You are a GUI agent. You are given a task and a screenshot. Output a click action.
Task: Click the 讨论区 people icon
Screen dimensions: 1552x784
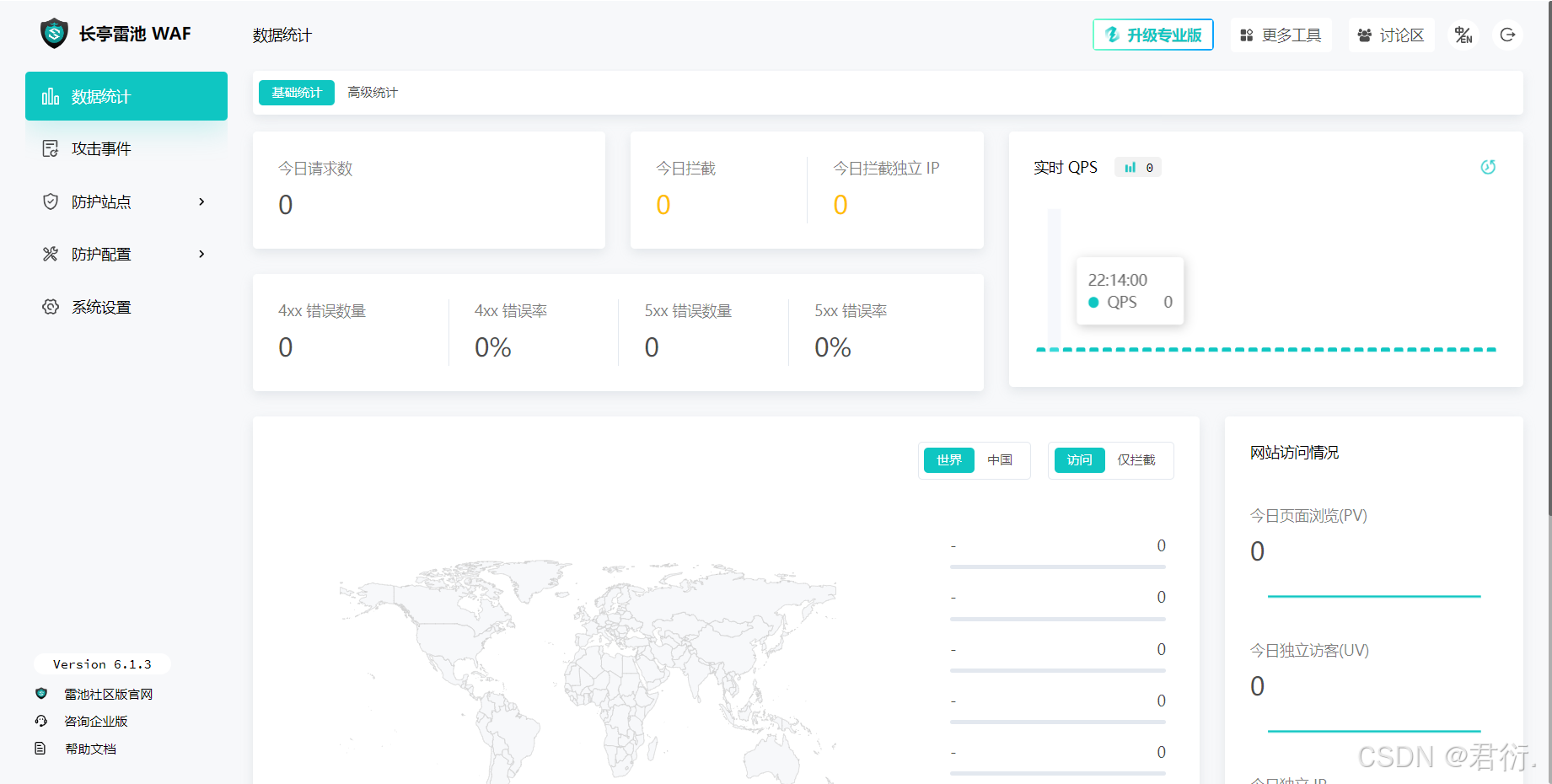click(1364, 35)
